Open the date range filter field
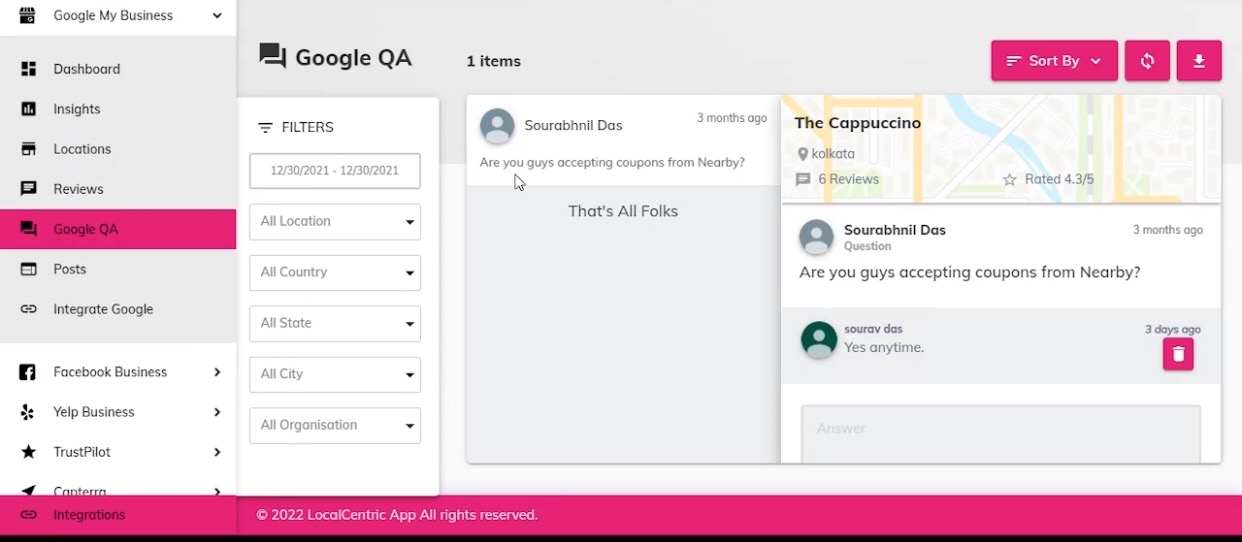Screen dimensions: 1242x542 click(335, 171)
